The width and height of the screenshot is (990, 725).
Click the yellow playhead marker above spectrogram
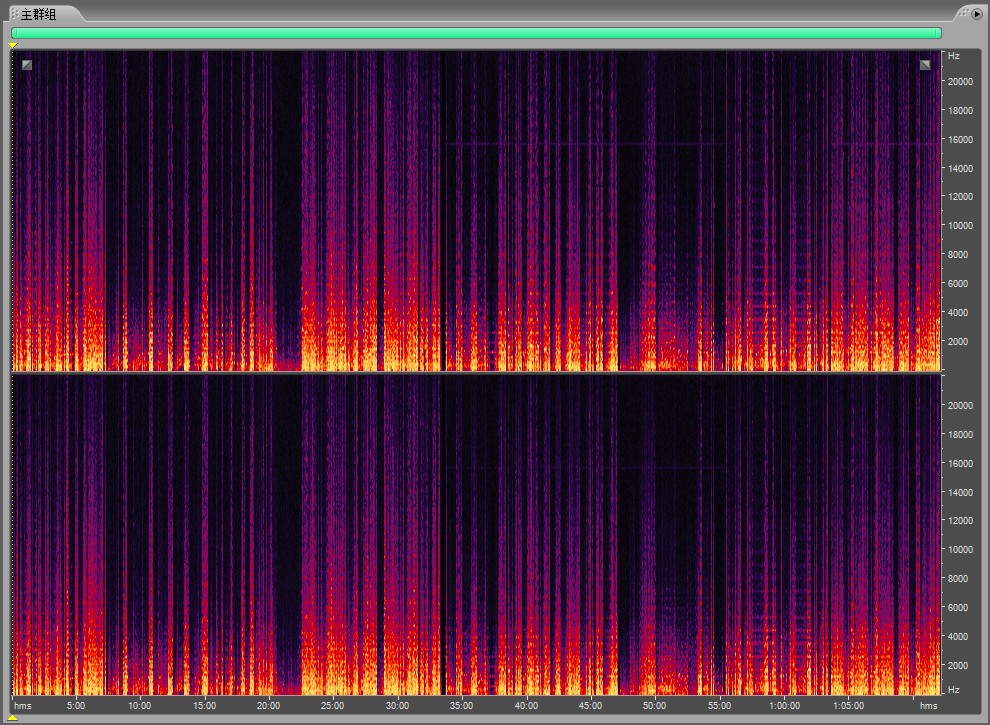click(x=13, y=45)
